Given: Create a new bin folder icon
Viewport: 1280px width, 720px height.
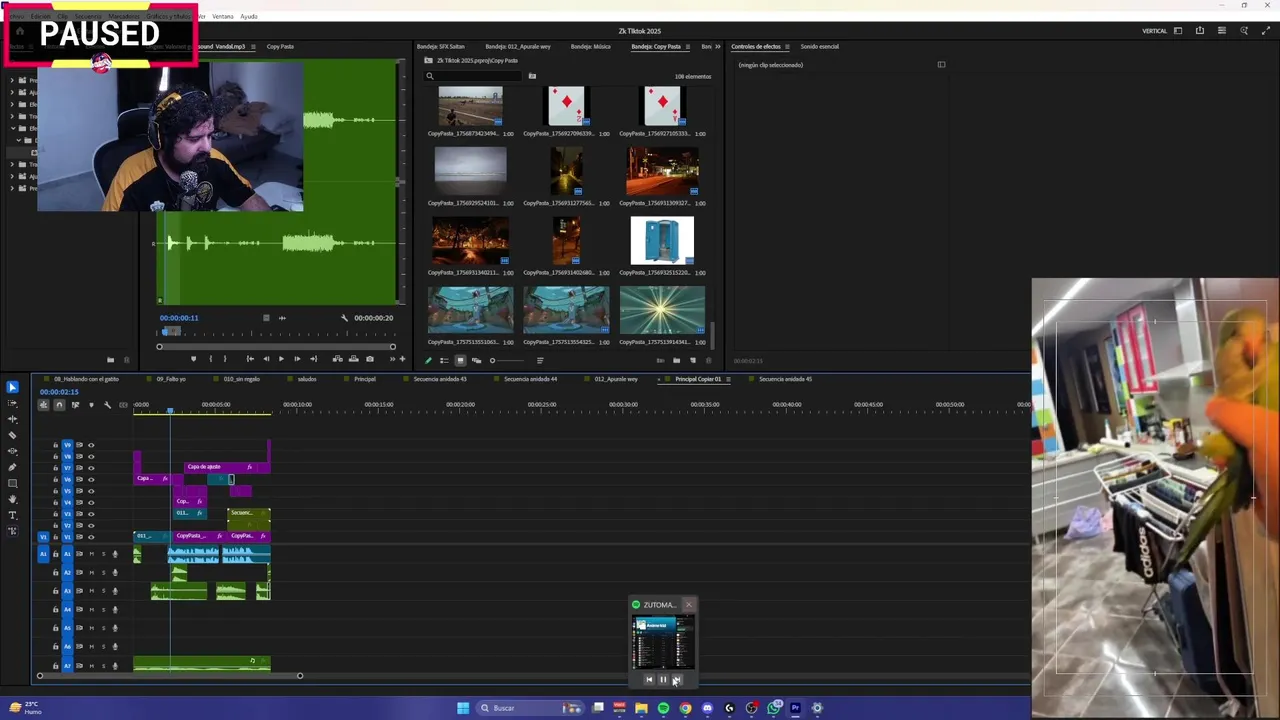Looking at the screenshot, I should pos(676,360).
